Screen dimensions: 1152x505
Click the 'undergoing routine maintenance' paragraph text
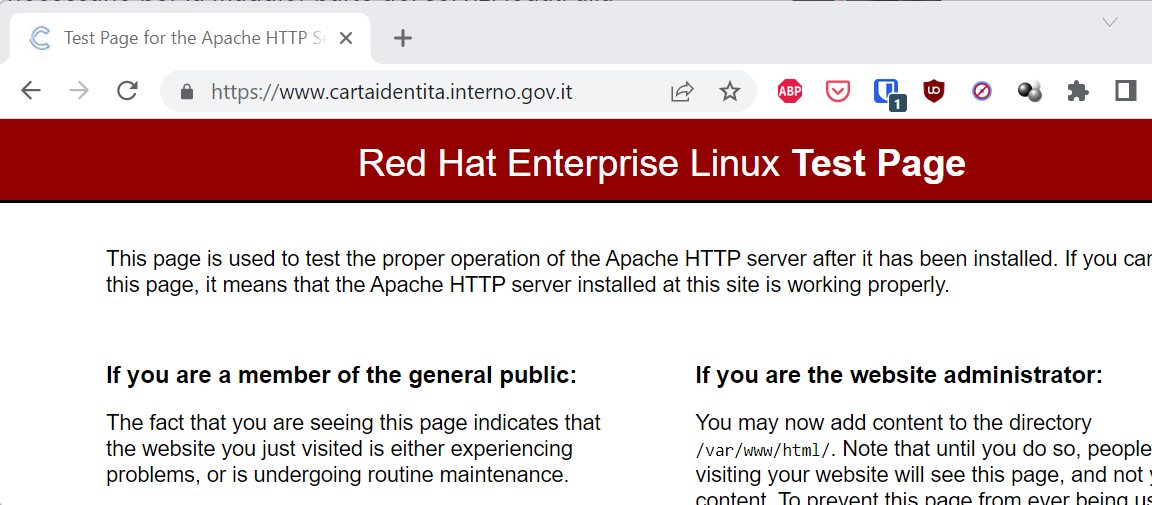pos(353,448)
